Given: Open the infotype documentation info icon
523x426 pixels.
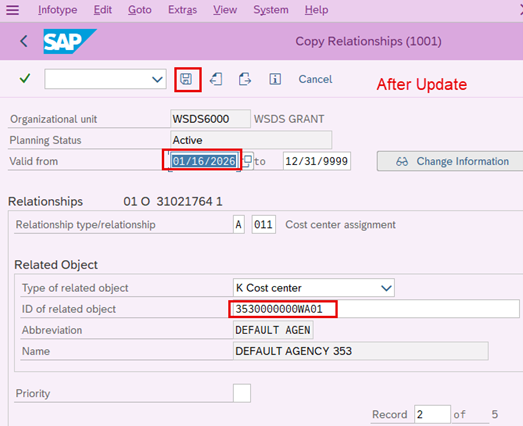Looking at the screenshot, I should coord(275,79).
